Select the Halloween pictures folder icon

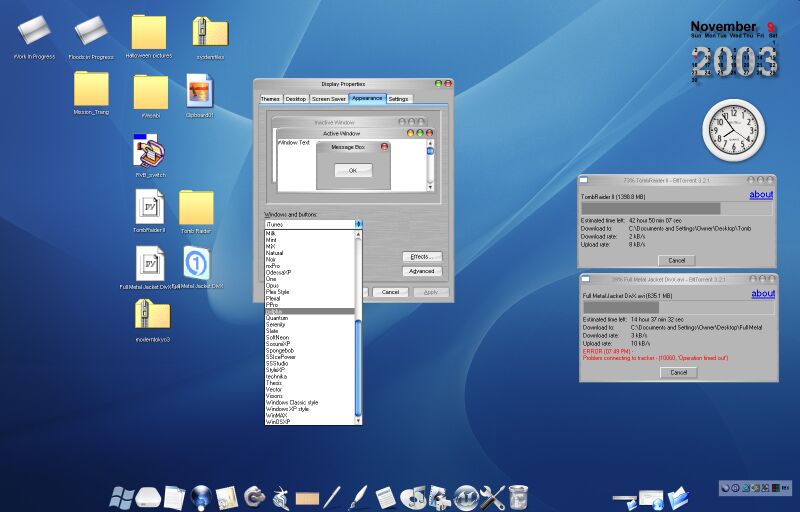[149, 32]
